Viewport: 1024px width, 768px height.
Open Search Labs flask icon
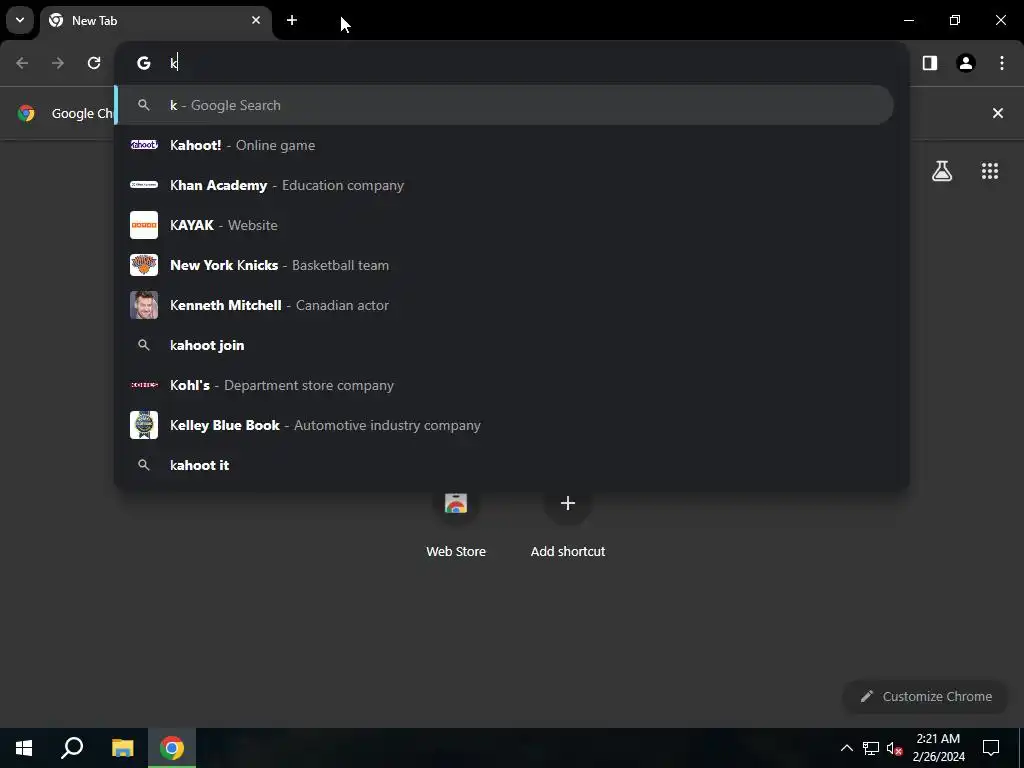coord(942,171)
